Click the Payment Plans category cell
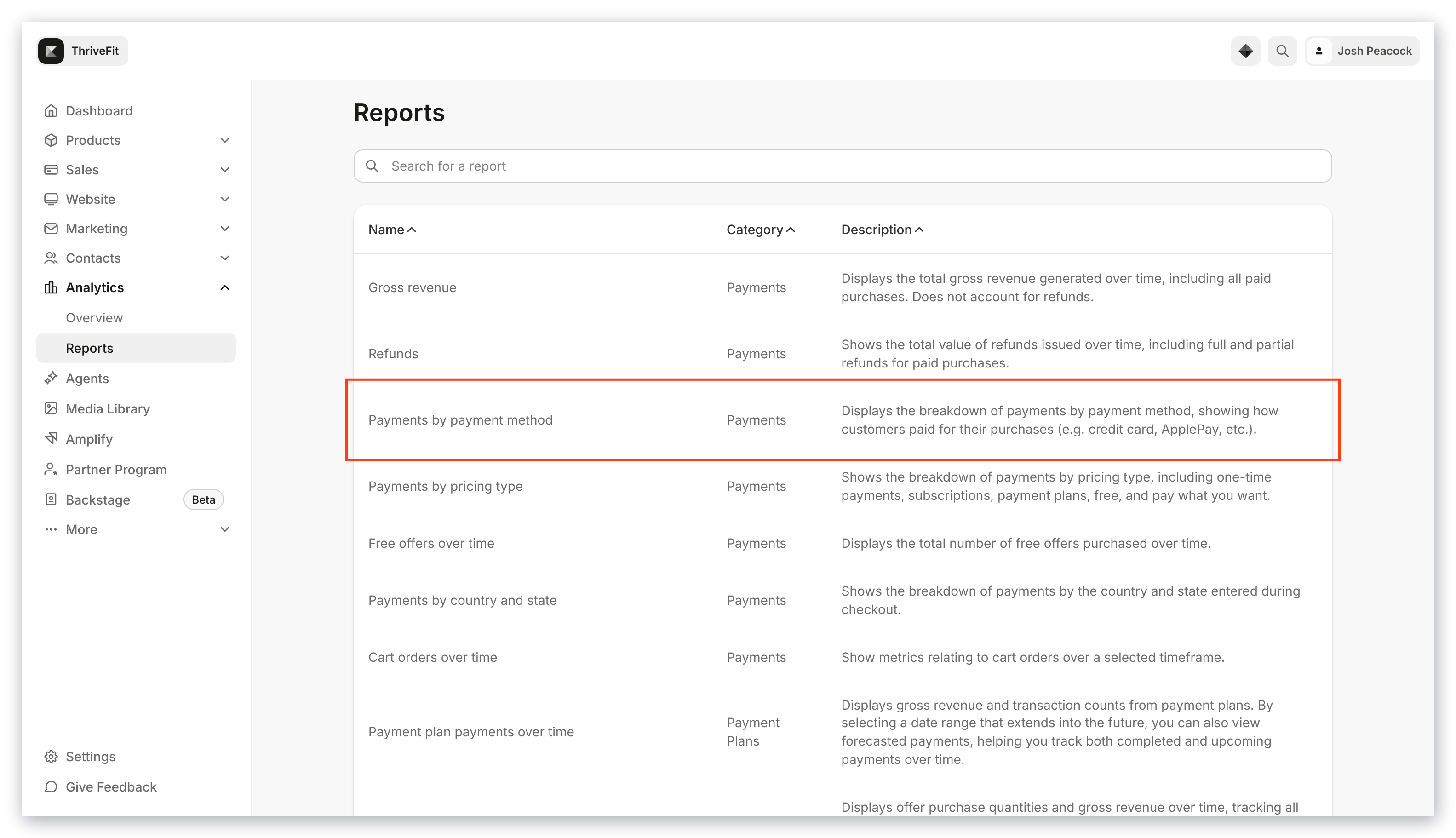 click(753, 731)
